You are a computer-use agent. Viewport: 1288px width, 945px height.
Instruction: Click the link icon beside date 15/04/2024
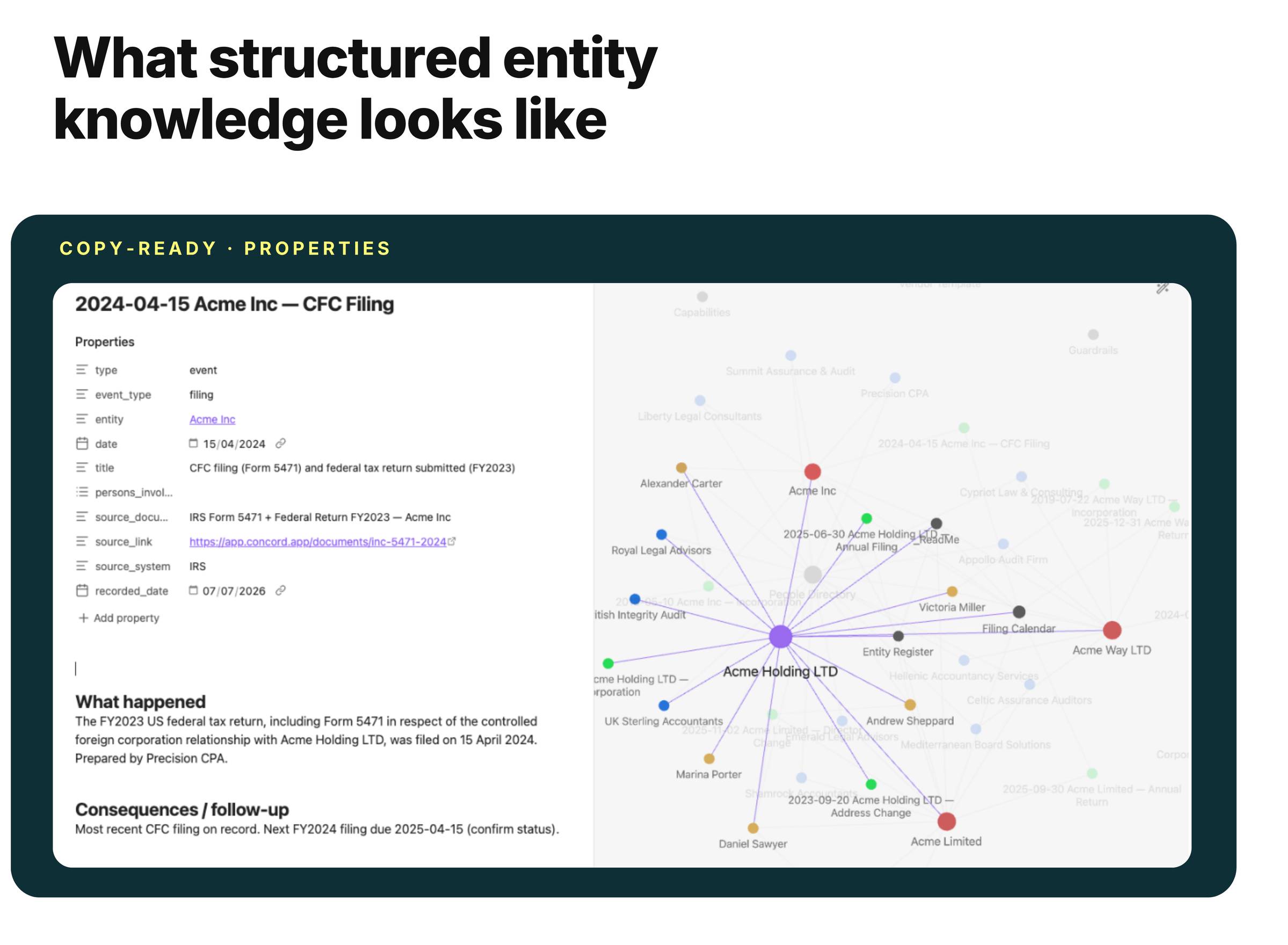coord(280,444)
